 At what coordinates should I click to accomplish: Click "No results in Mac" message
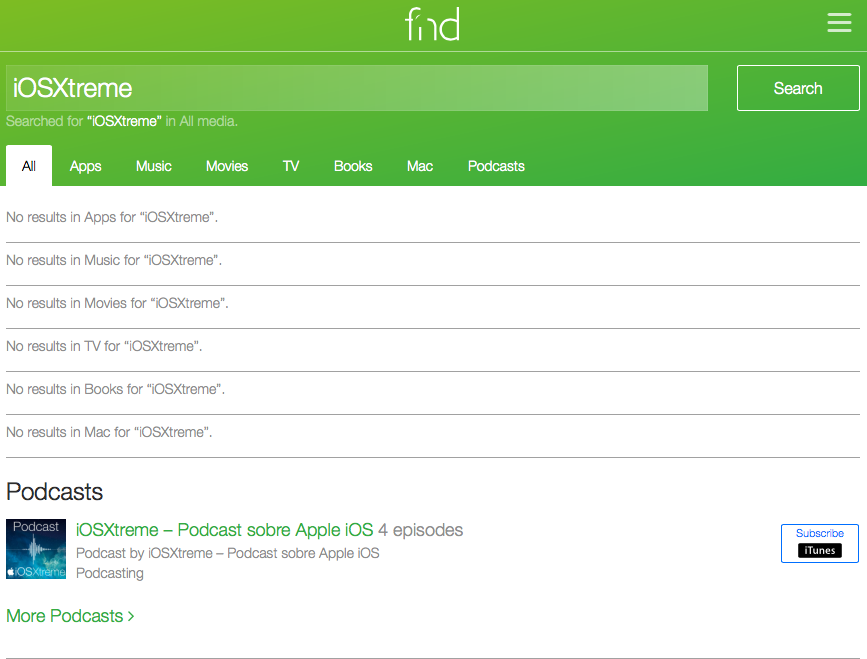[x=109, y=432]
